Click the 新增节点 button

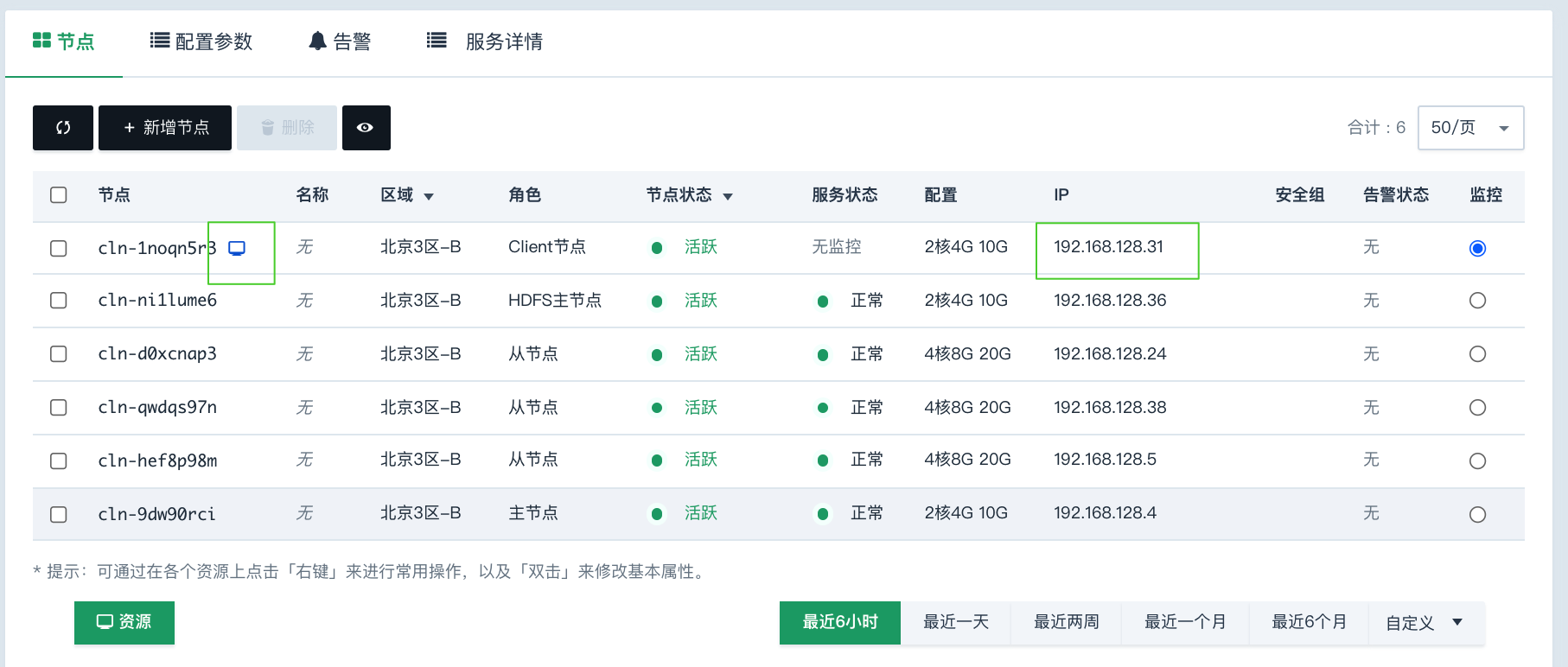click(165, 128)
